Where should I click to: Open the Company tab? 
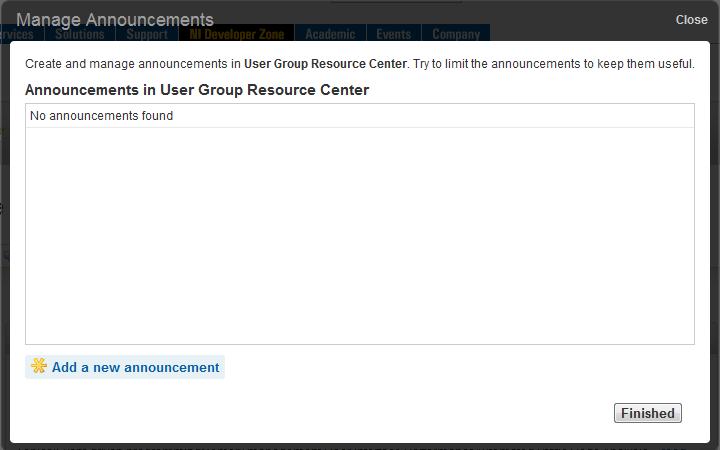(x=456, y=35)
